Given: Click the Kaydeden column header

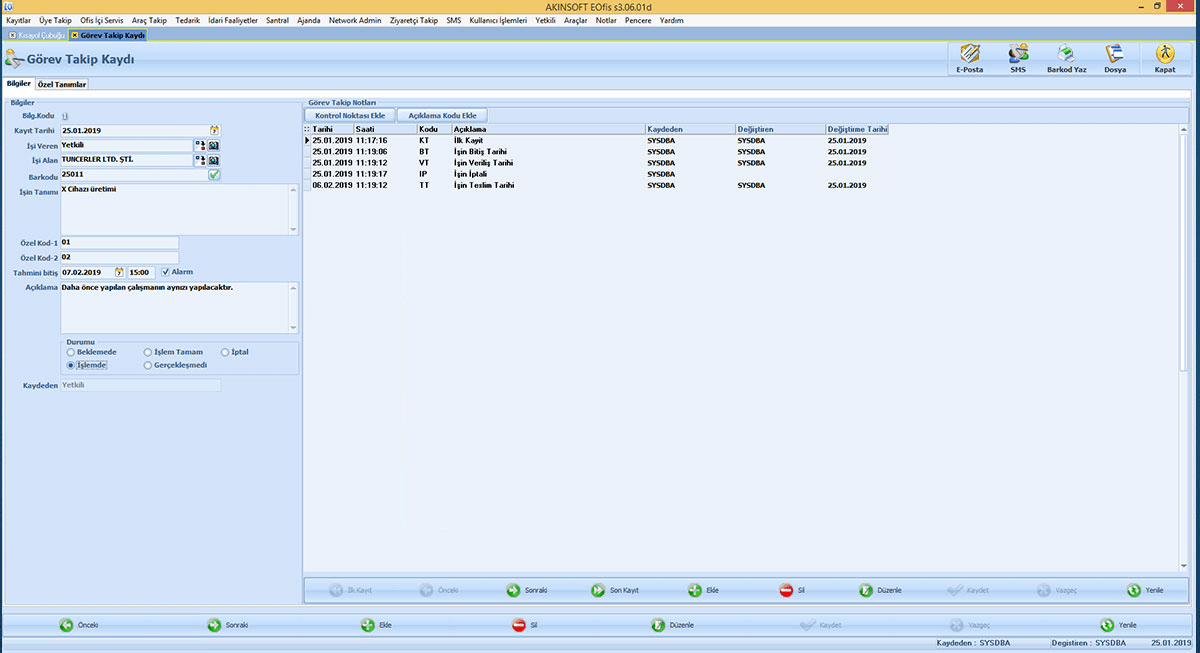Looking at the screenshot, I should coord(690,129).
